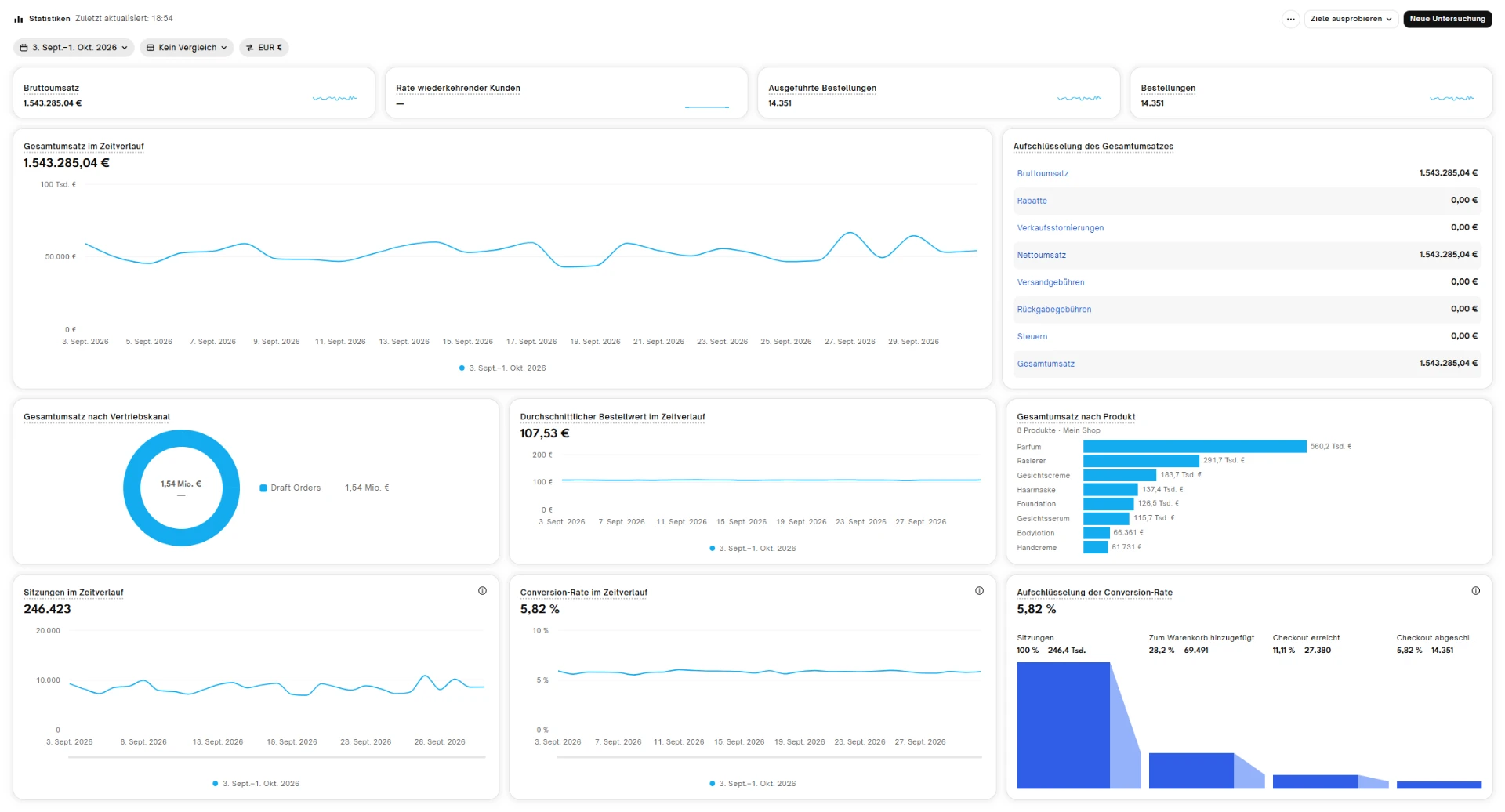Open the three-dot more options menu
This screenshot has height=812, width=1505.
click(1290, 19)
